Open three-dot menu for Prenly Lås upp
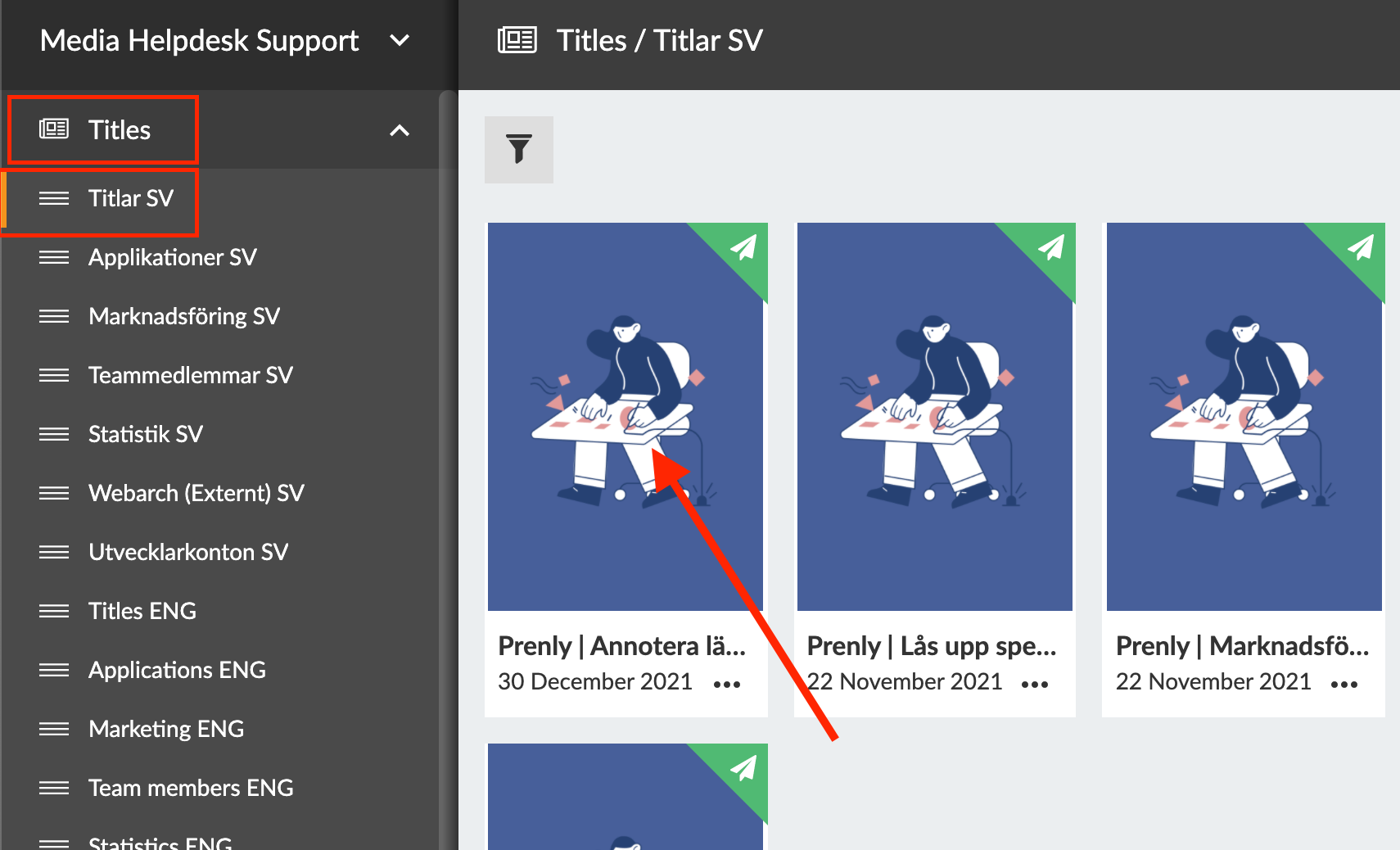This screenshot has height=850, width=1400. click(x=1034, y=684)
